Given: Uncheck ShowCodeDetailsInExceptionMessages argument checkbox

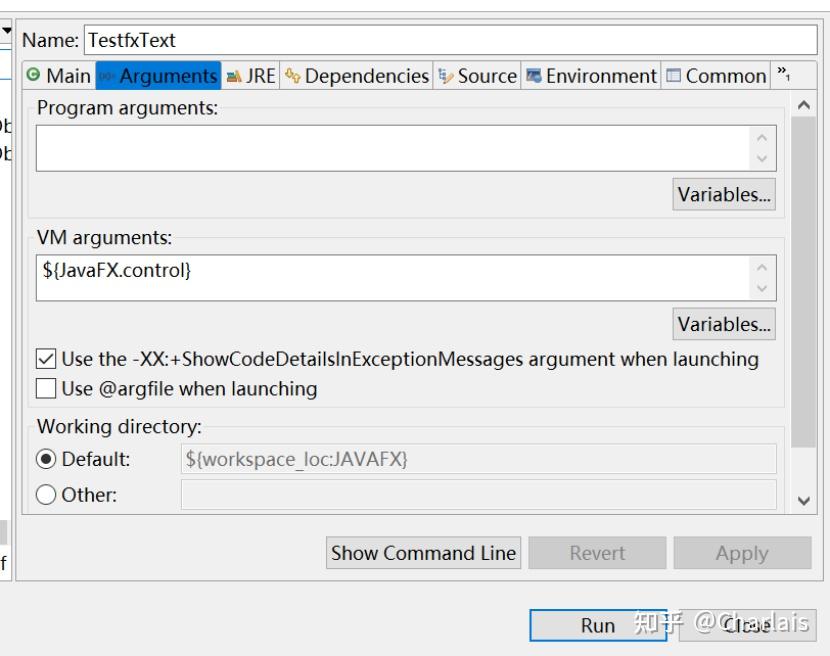Looking at the screenshot, I should (x=46, y=359).
